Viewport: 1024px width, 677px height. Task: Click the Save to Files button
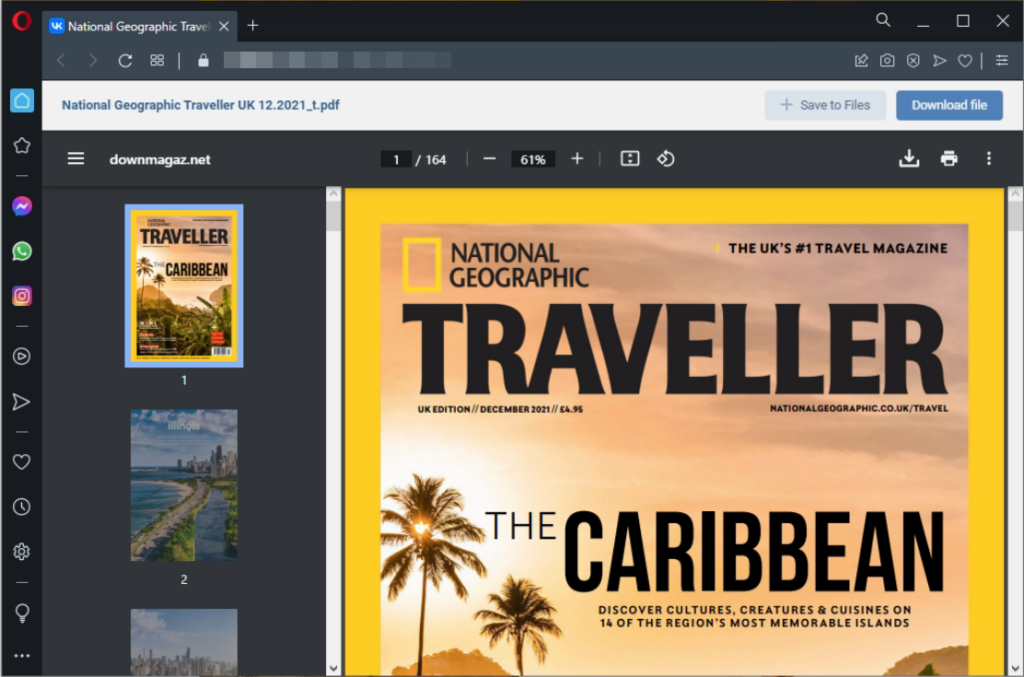pyautogui.click(x=825, y=105)
